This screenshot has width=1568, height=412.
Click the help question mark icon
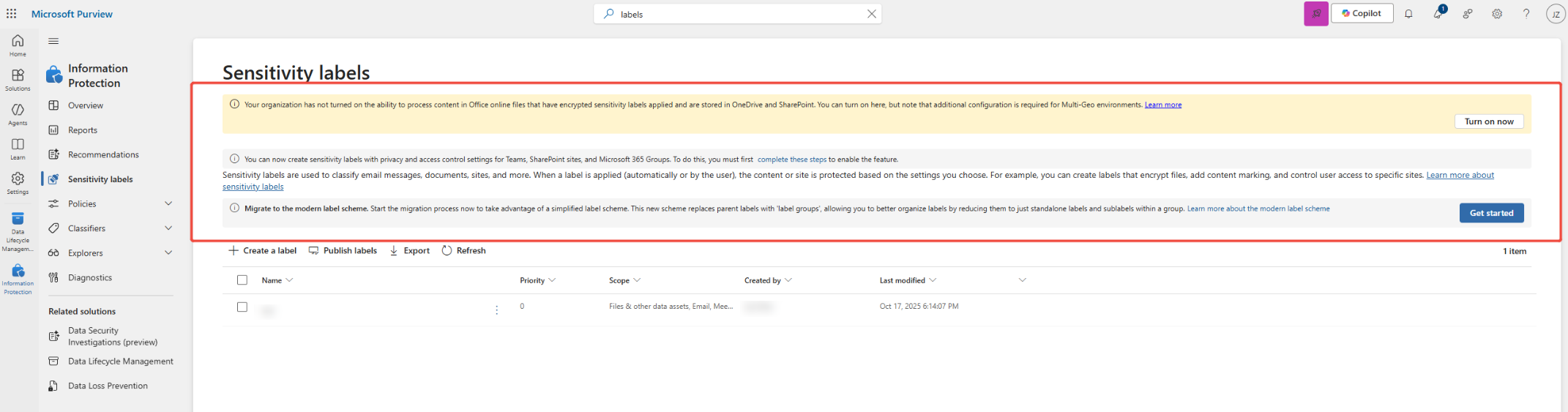click(1526, 14)
